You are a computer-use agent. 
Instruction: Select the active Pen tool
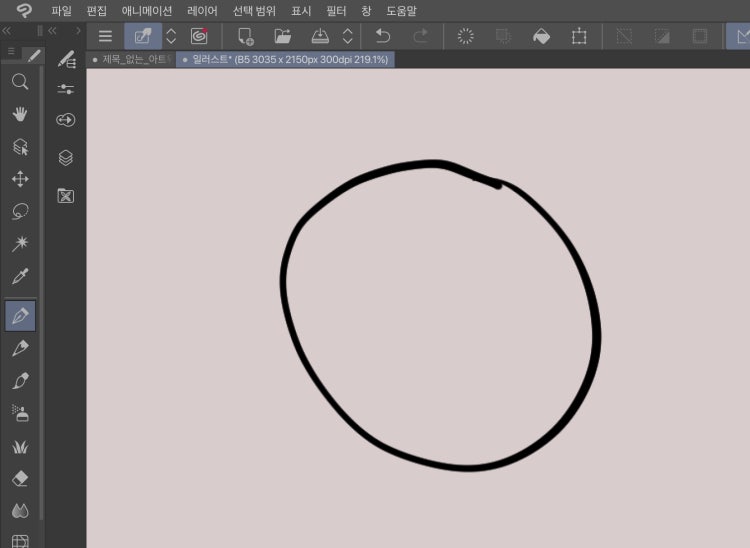pos(20,316)
